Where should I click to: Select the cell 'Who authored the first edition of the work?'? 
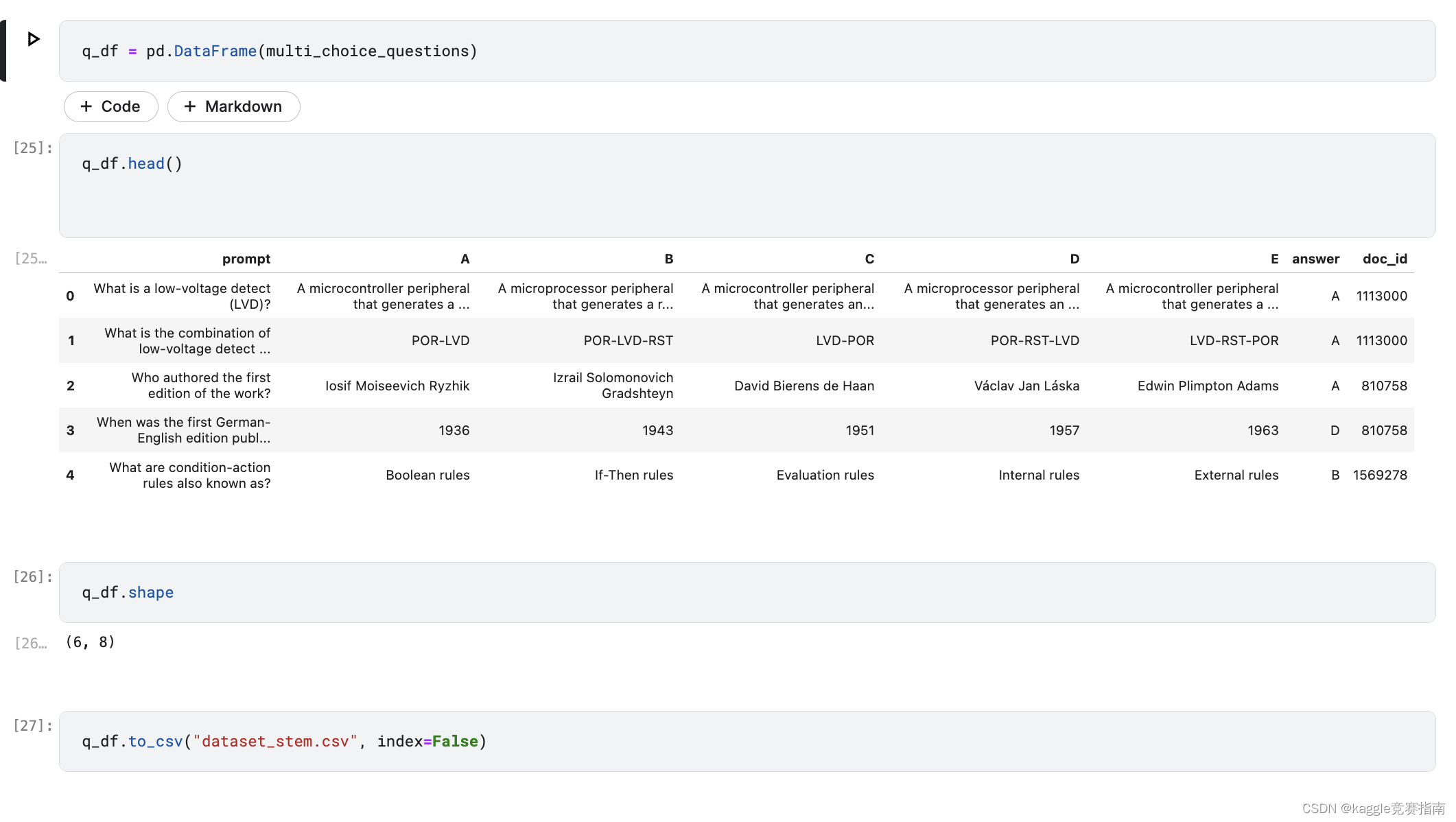point(201,386)
